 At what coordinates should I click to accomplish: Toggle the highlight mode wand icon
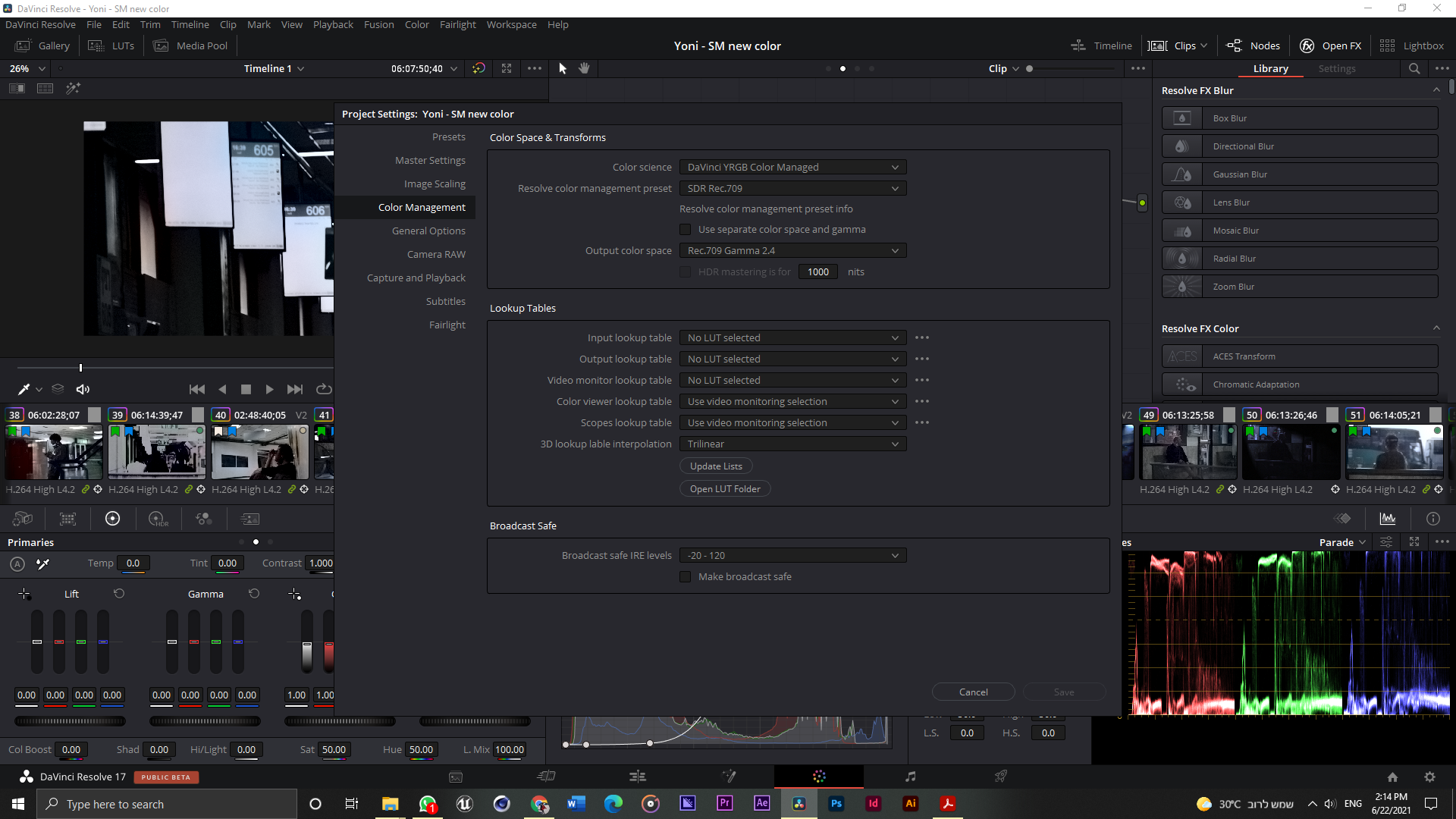pos(73,89)
